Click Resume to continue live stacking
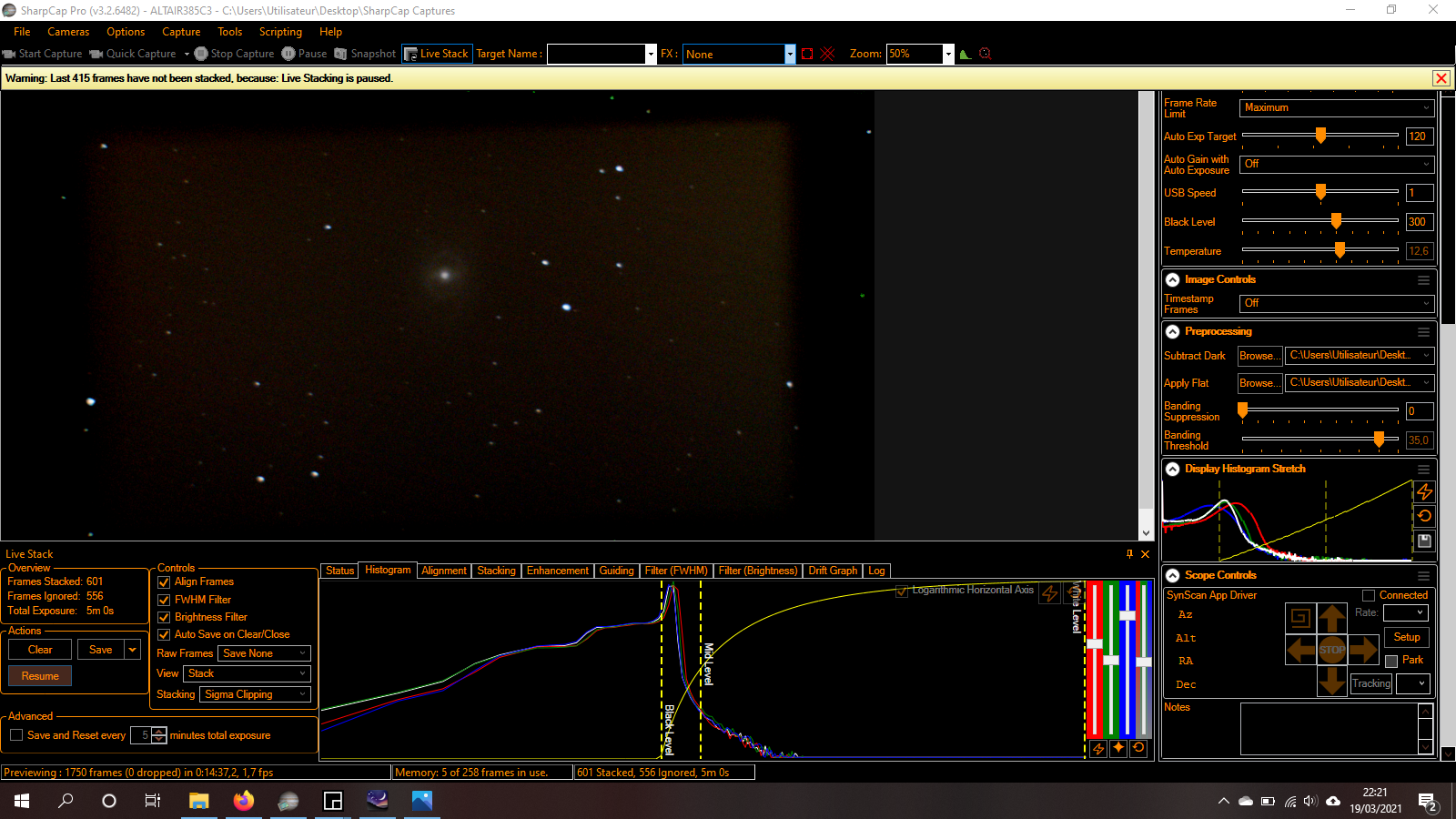Viewport: 1456px width, 819px height. click(40, 676)
